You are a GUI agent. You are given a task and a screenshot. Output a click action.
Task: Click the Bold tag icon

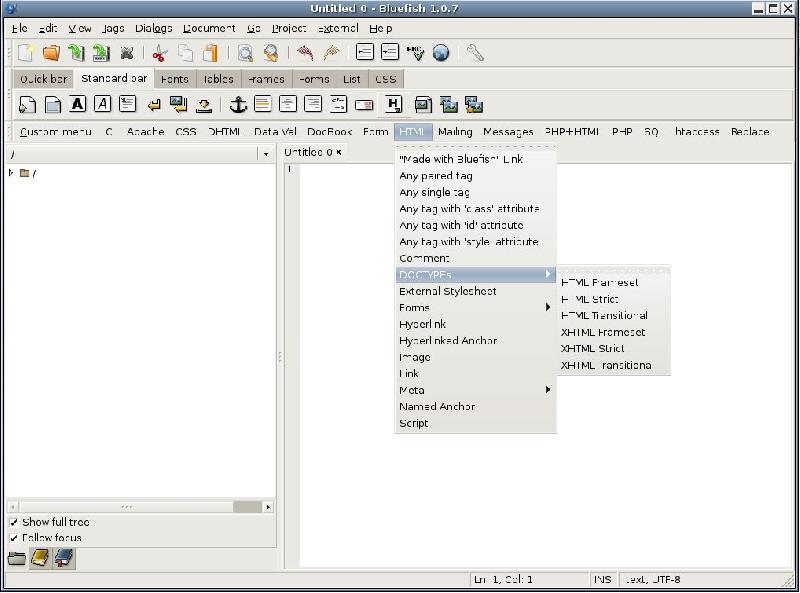point(77,104)
